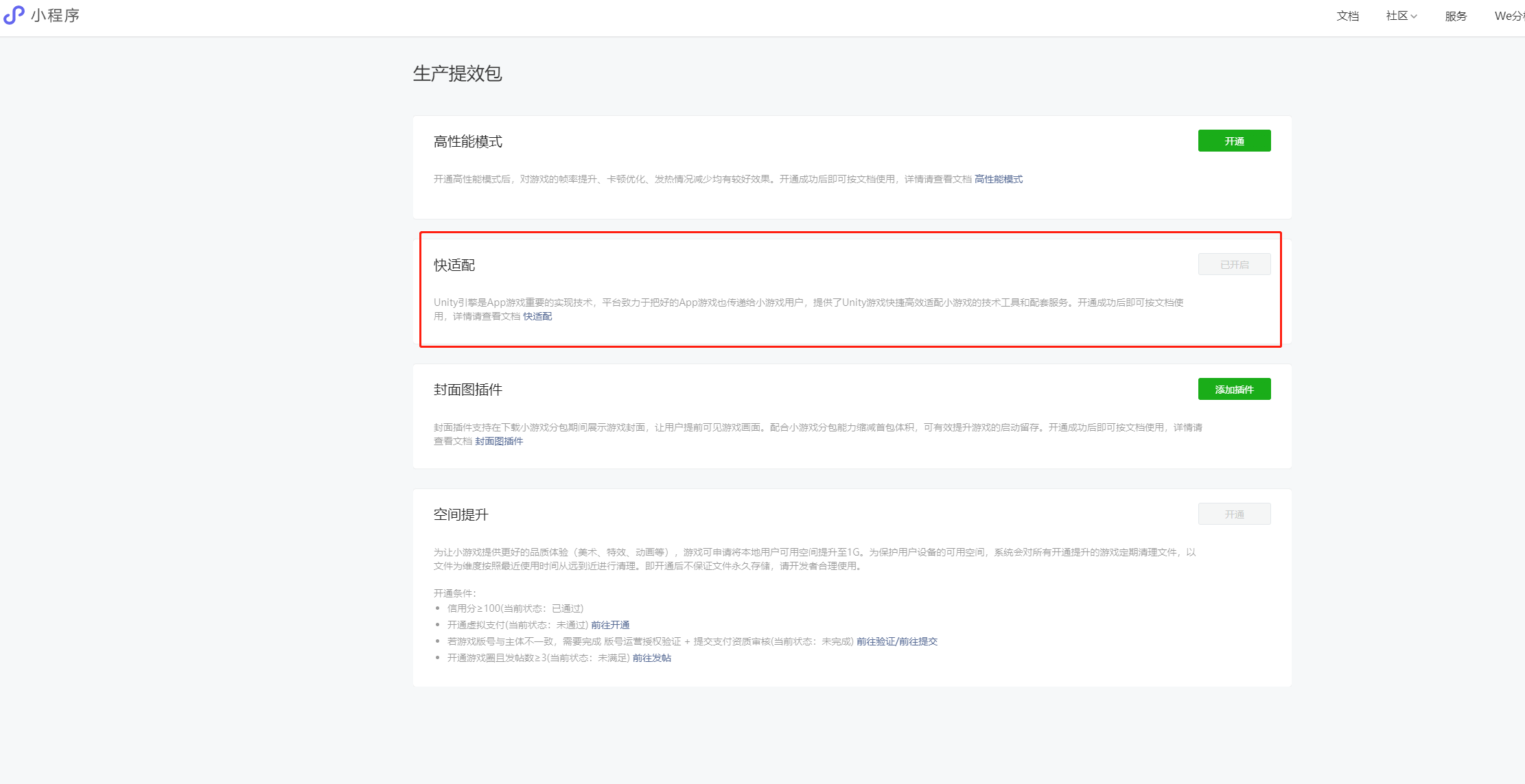Image resolution: width=1525 pixels, height=784 pixels.
Task: Open the 封面图插件 documentation link
Action: point(499,441)
